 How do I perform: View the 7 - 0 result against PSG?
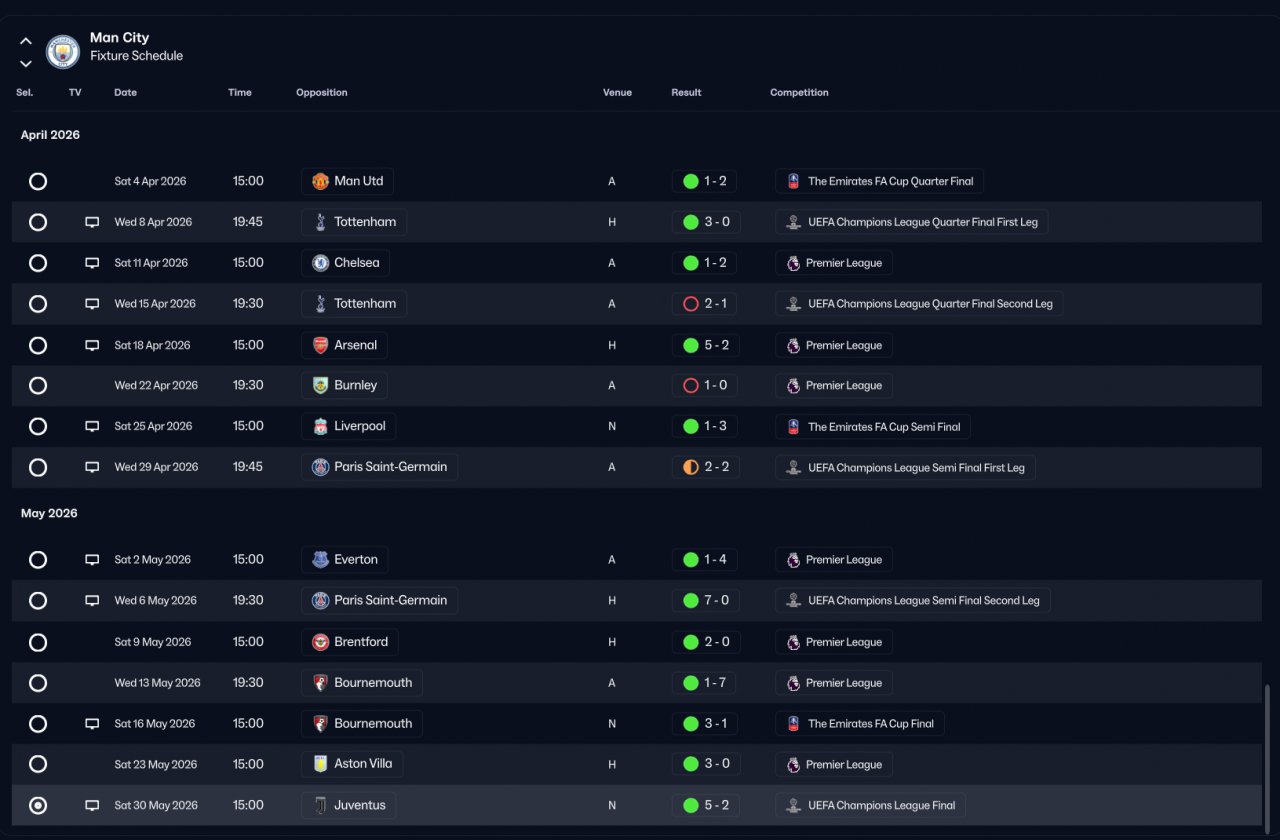tap(706, 601)
